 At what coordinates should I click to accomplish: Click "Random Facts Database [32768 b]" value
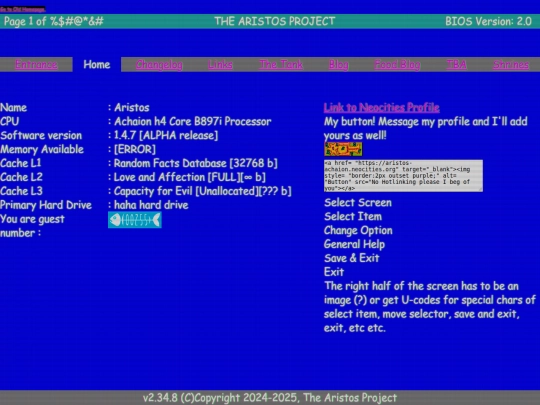(195, 163)
